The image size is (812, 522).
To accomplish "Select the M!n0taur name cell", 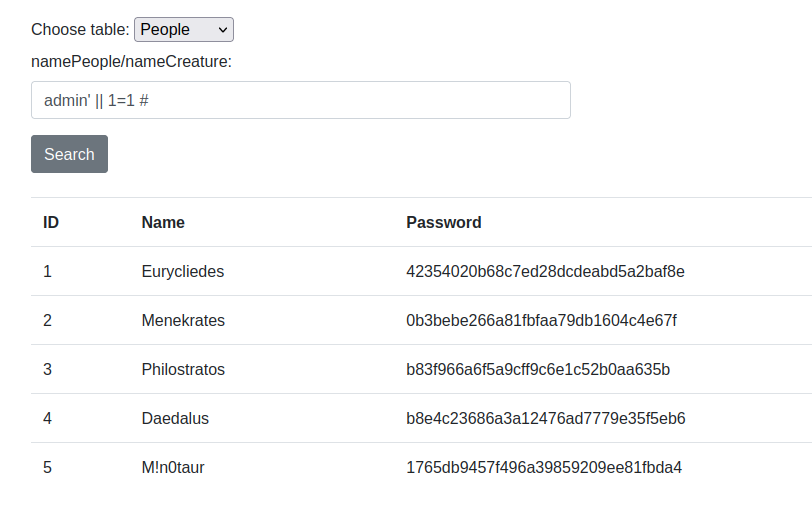I will pos(173,467).
